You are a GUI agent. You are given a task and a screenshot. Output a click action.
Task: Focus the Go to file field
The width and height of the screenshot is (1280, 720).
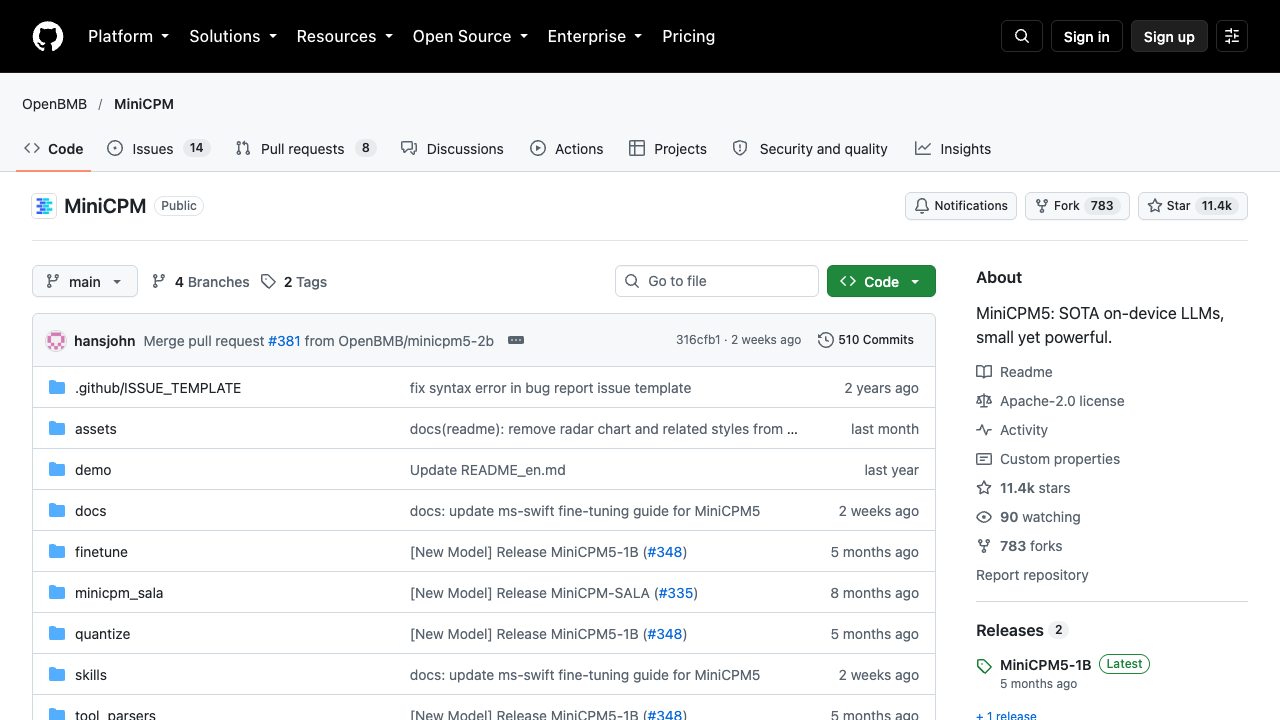(x=717, y=281)
